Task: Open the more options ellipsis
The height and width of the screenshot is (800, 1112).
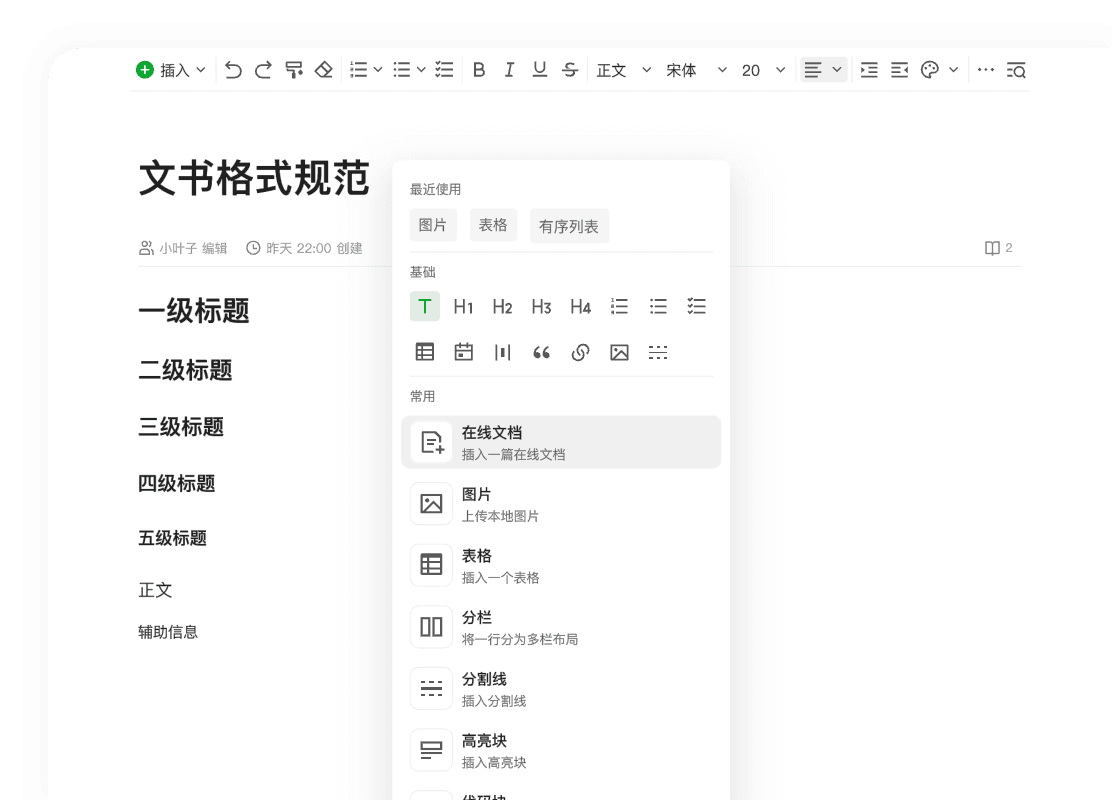Action: pyautogui.click(x=986, y=70)
